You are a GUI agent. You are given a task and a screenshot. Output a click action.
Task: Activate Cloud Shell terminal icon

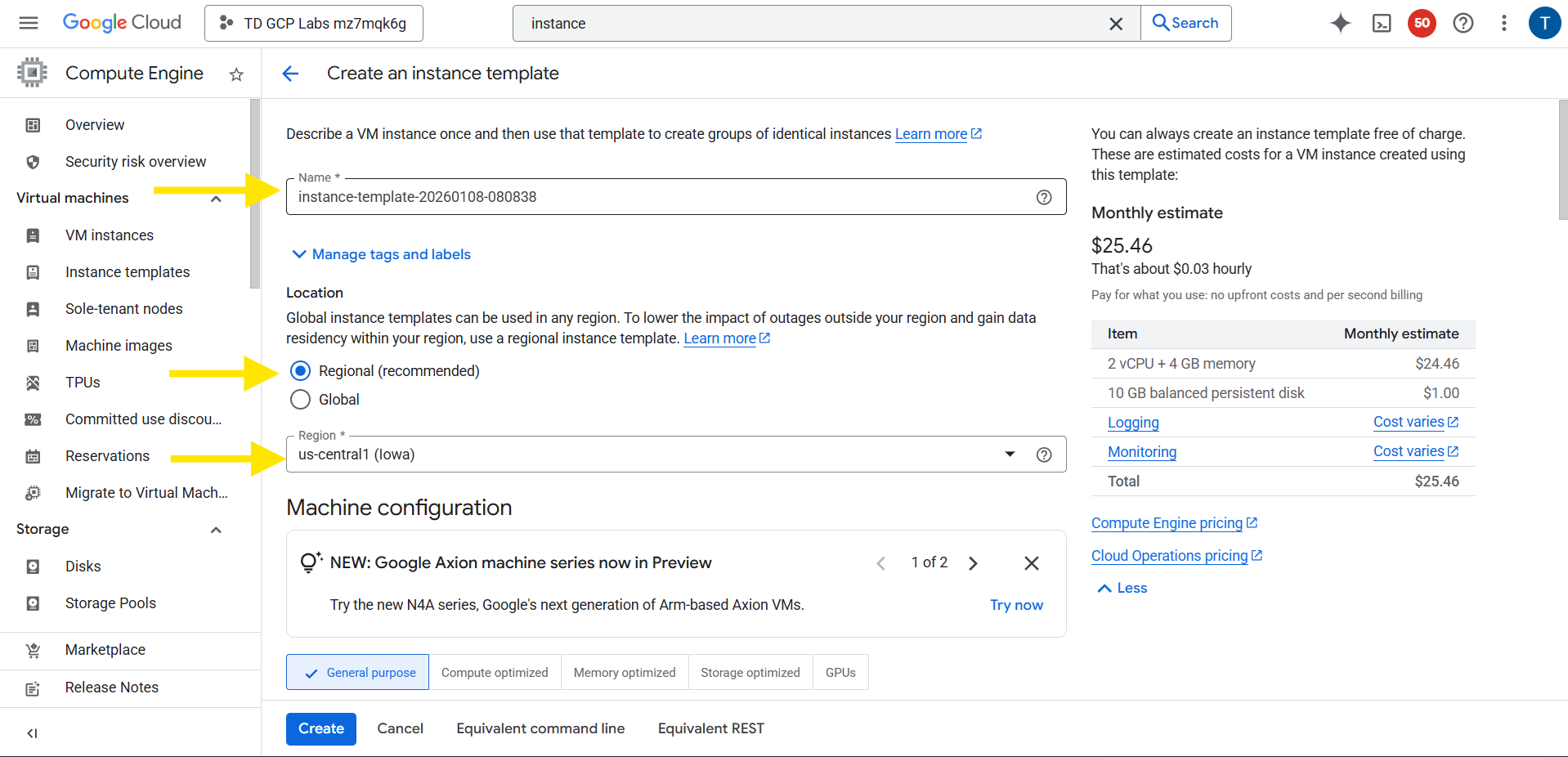[1382, 23]
